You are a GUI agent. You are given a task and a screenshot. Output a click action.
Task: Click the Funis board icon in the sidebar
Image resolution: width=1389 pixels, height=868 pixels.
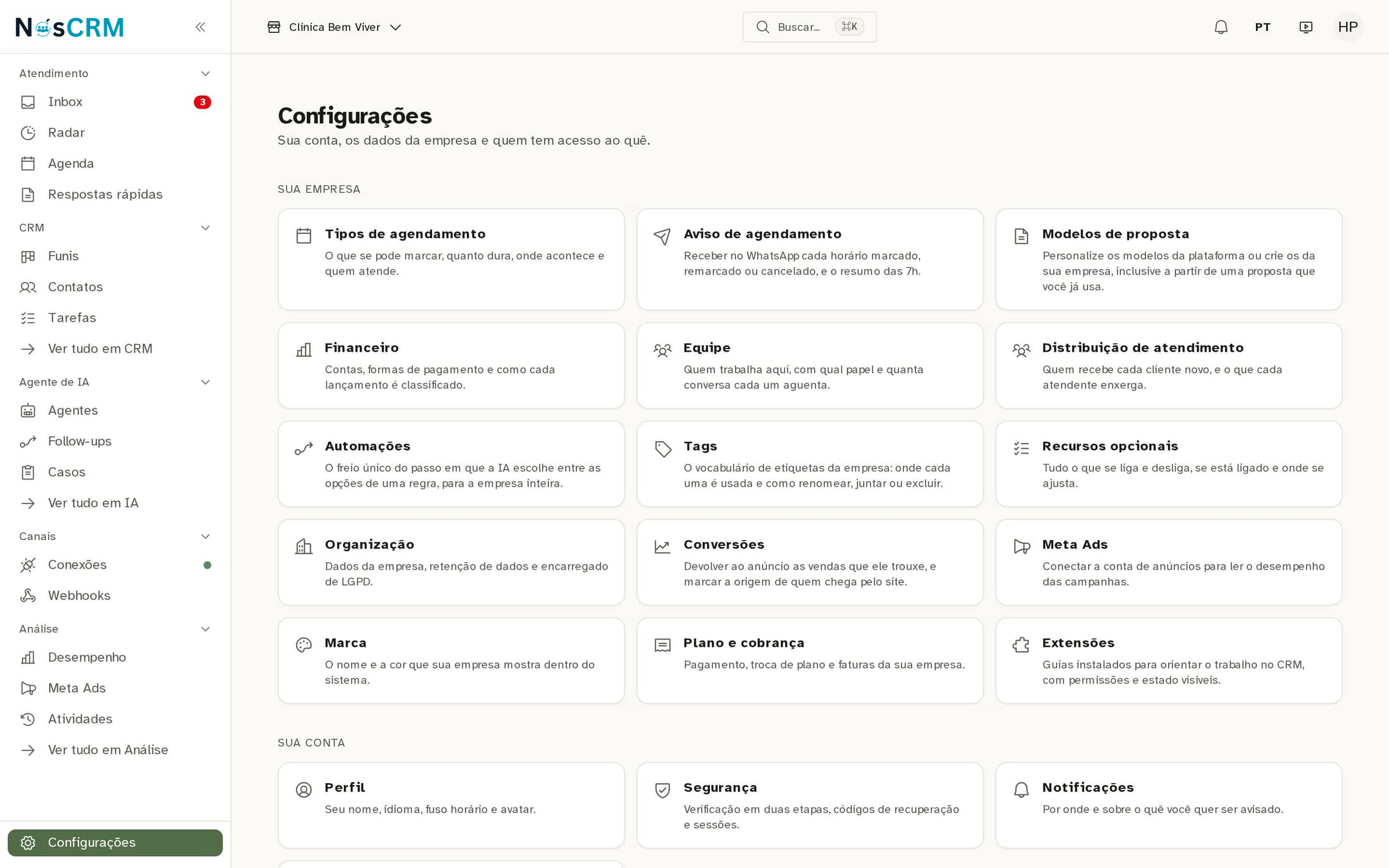pos(28,257)
